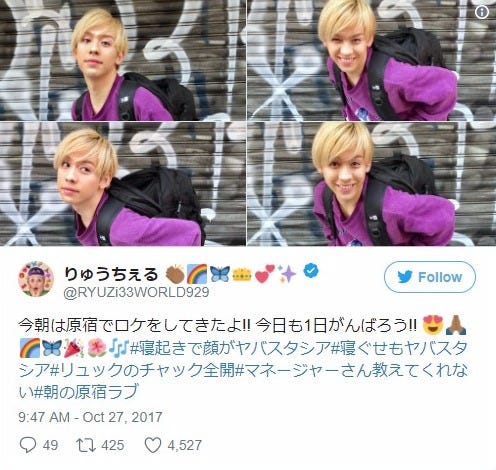Click the heart-eyes emoji in tweet

432,326
